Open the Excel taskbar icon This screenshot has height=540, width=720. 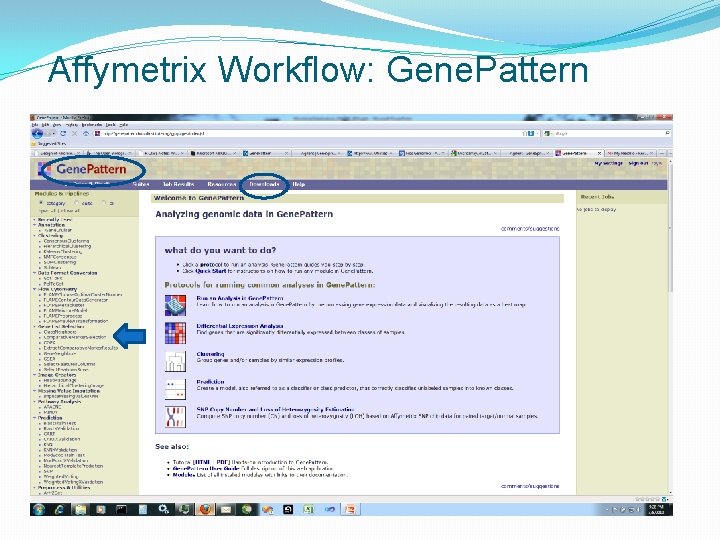tap(309, 509)
